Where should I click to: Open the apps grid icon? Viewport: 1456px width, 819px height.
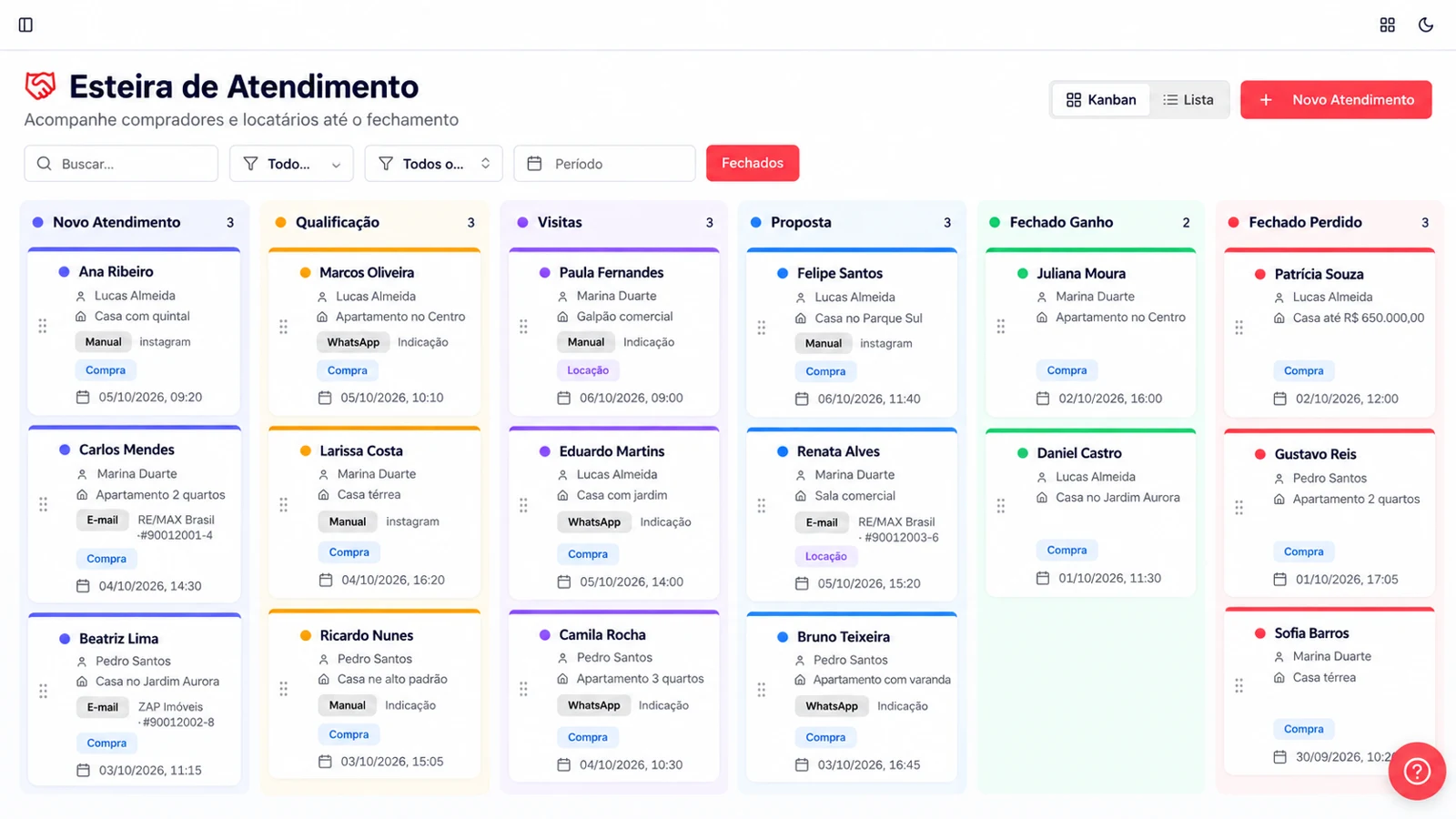(x=1387, y=25)
